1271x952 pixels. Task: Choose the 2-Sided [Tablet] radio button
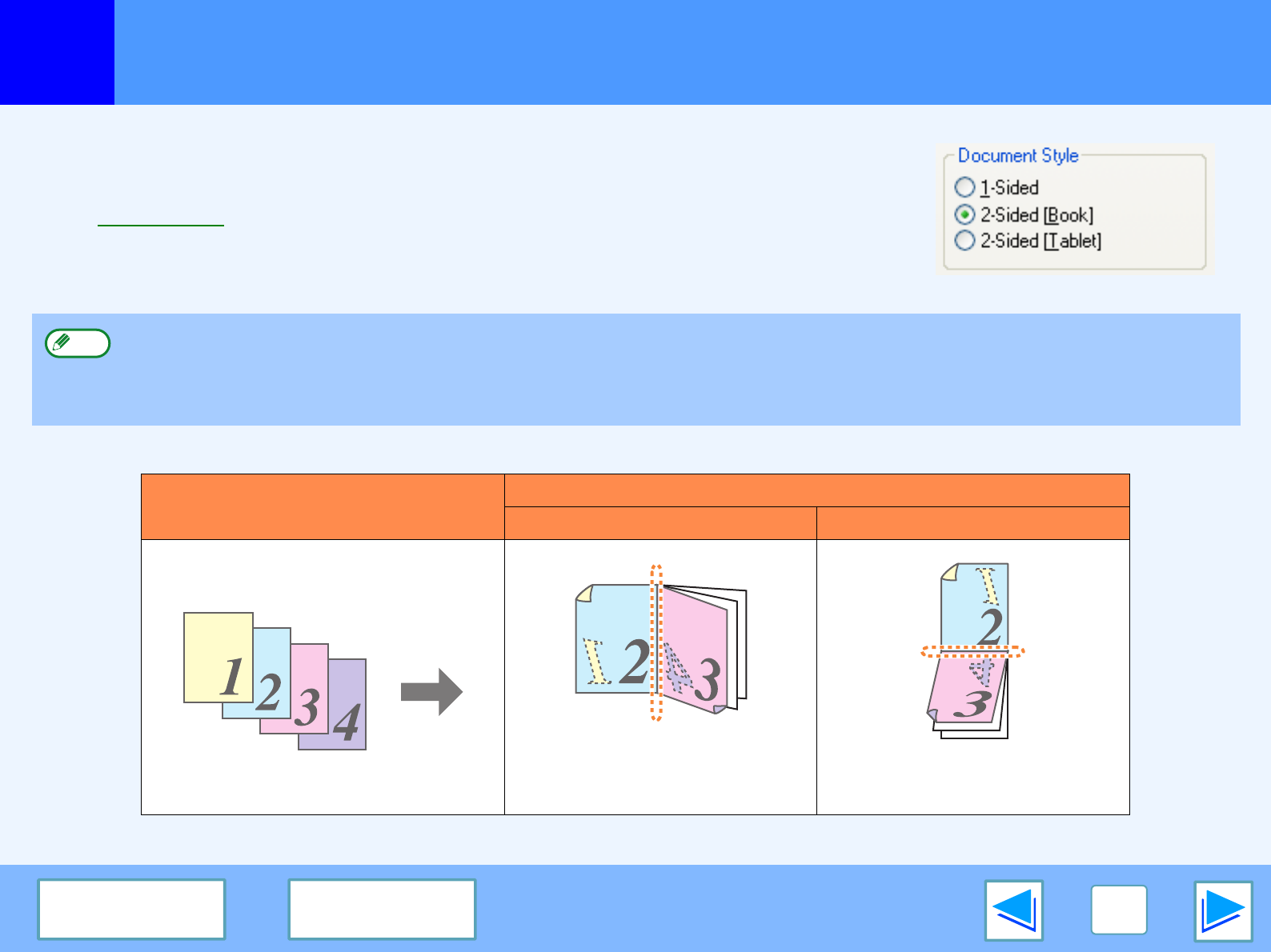pyautogui.click(x=965, y=241)
